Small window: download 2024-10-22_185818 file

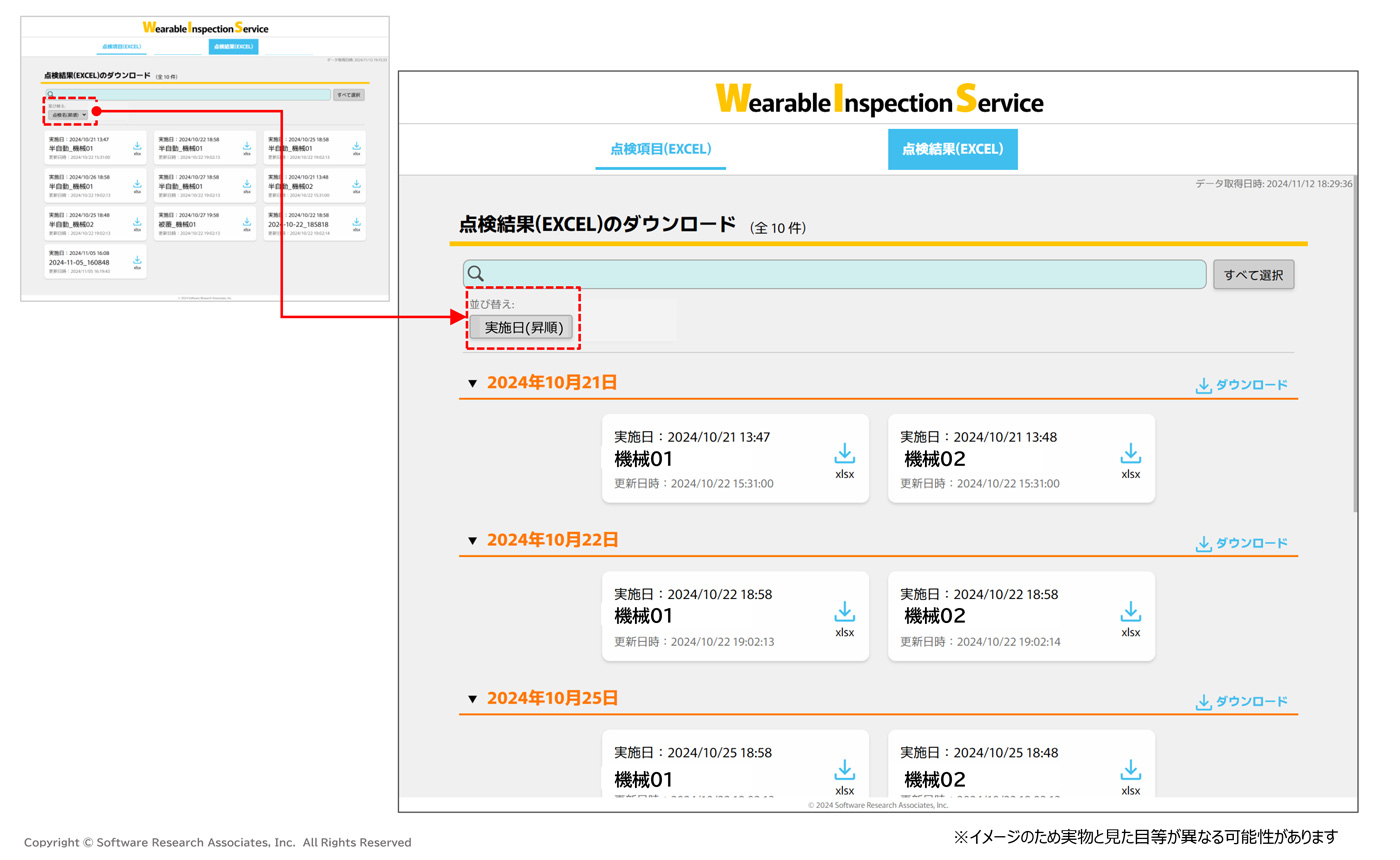357,224
